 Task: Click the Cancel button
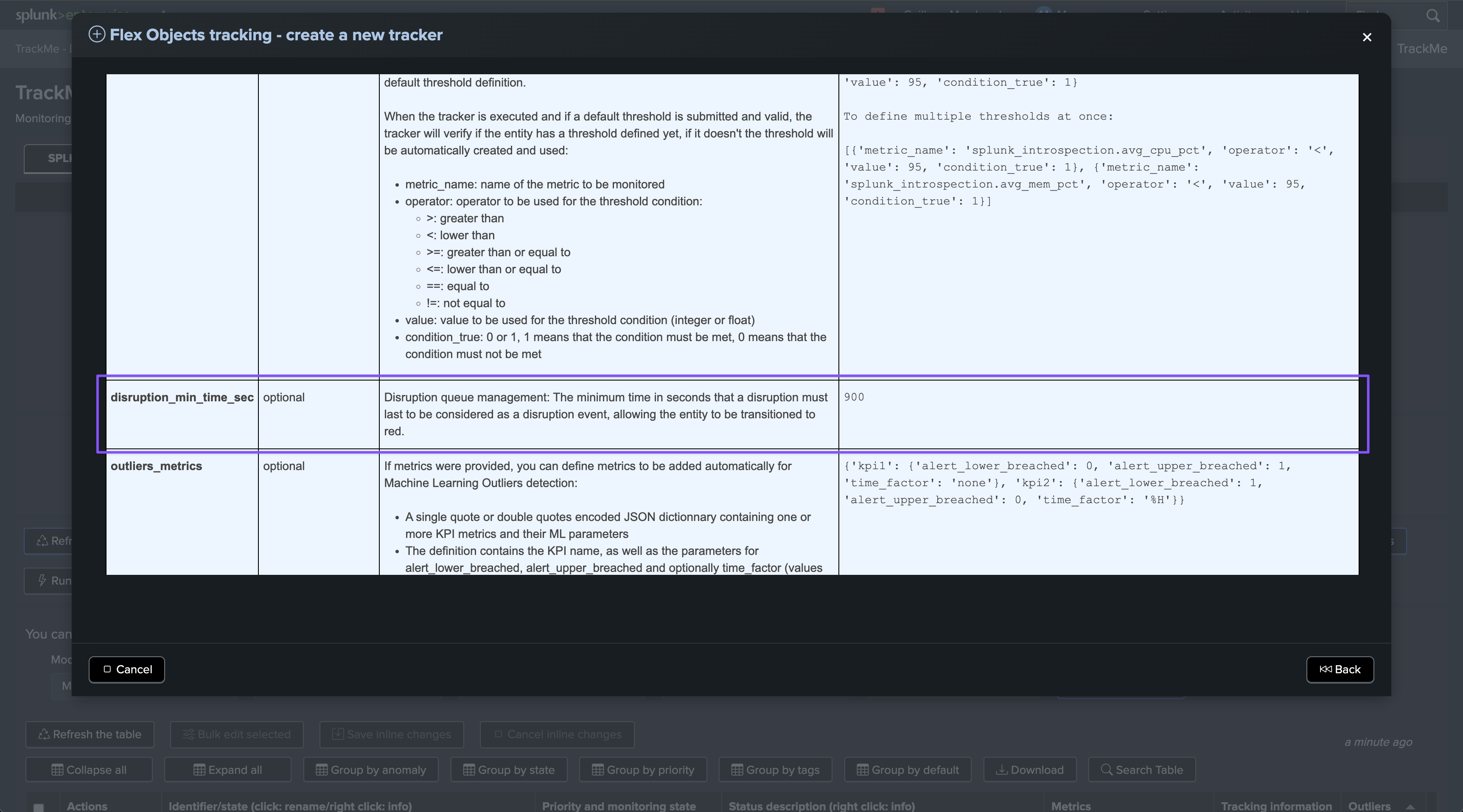pos(126,669)
